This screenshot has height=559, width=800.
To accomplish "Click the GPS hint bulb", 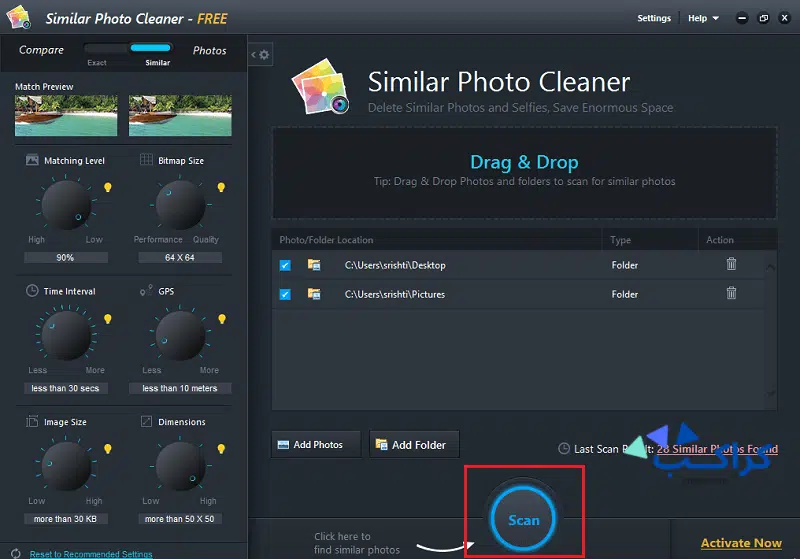I will [x=221, y=319].
